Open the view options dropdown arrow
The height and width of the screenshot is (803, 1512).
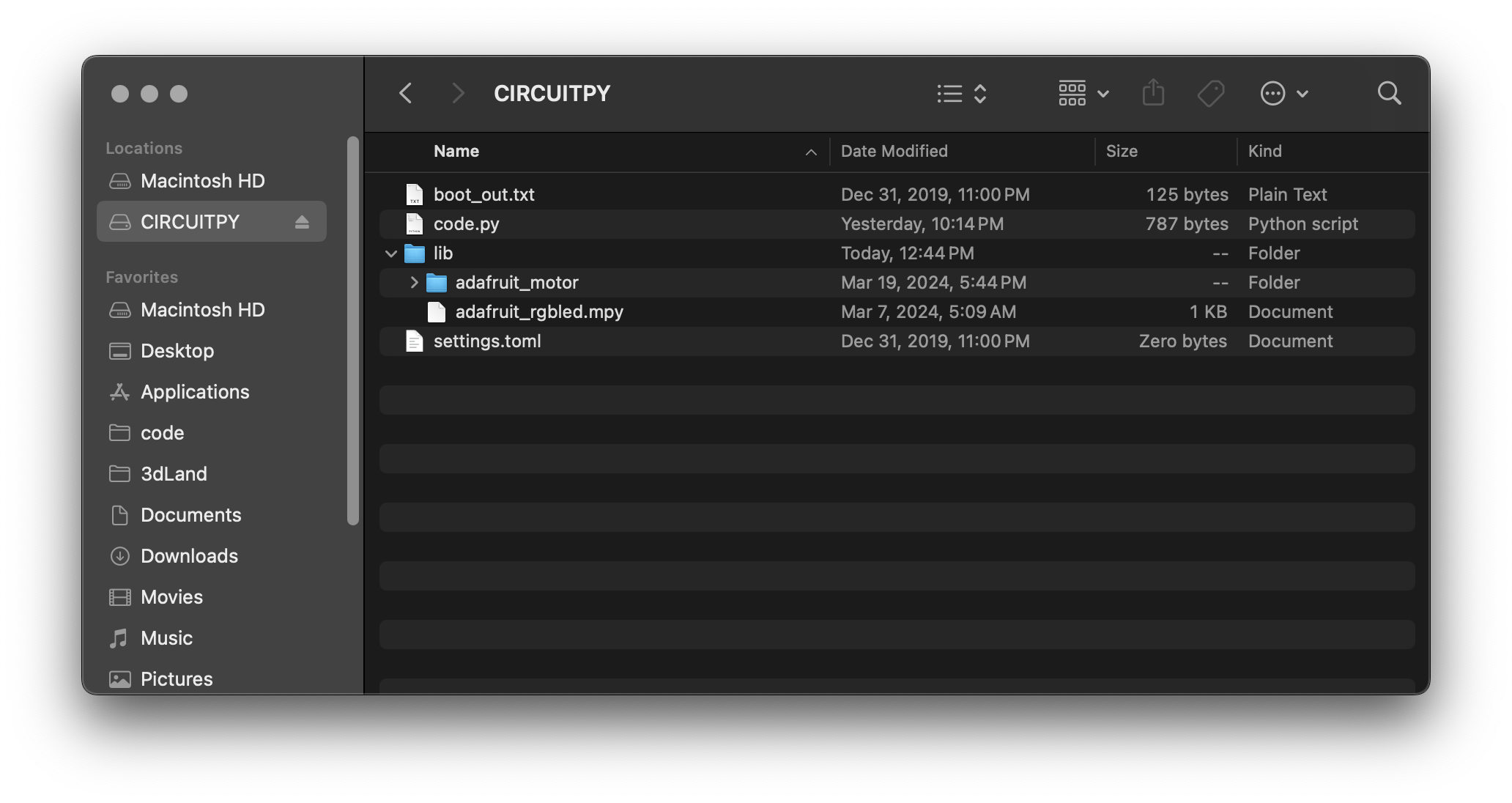(1103, 93)
